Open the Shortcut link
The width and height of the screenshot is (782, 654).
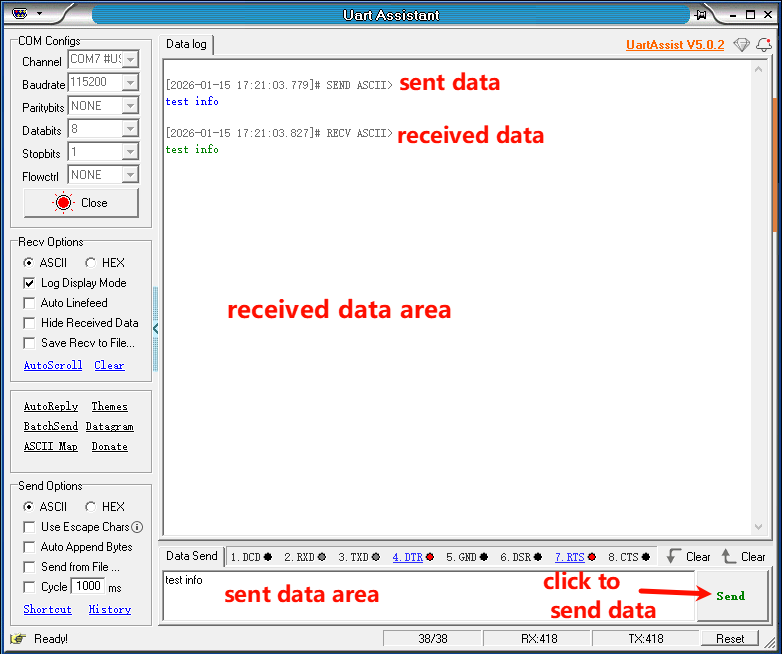pyautogui.click(x=47, y=609)
